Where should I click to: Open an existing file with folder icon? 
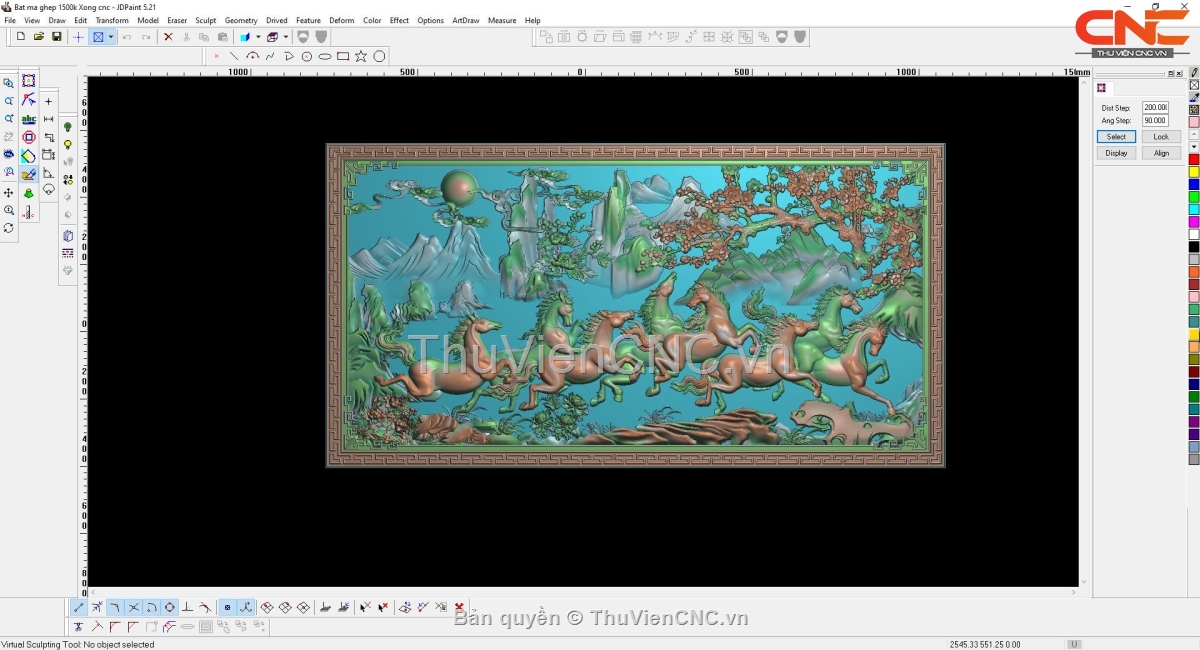(39, 37)
